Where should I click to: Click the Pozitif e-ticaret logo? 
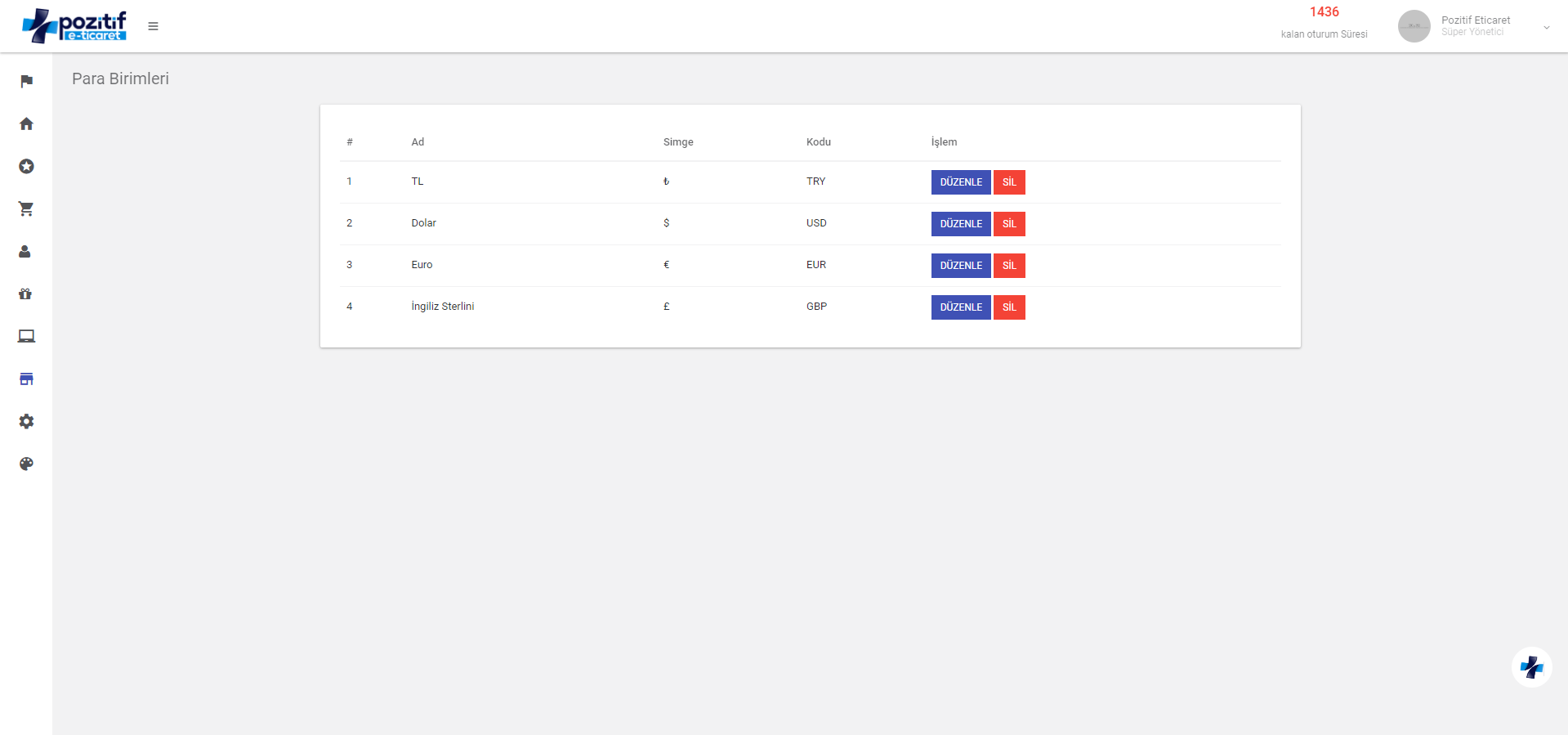75,26
